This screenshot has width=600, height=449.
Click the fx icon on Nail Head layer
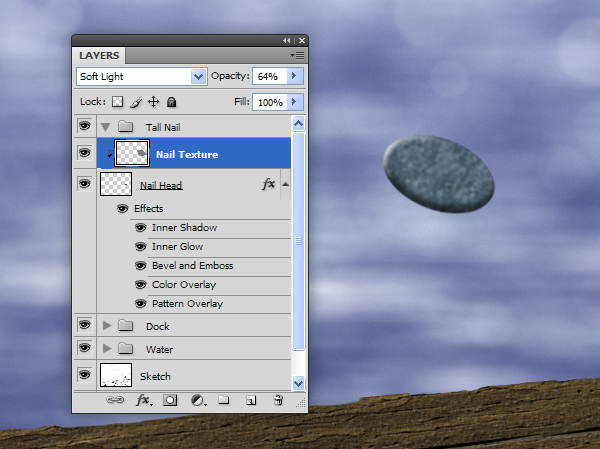tap(268, 184)
